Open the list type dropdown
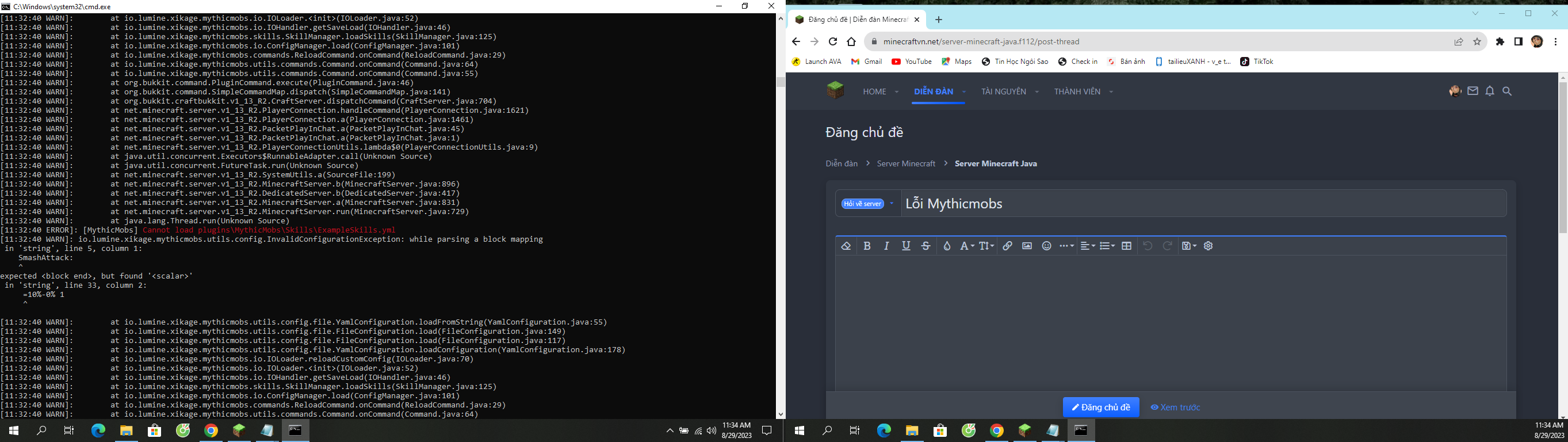Viewport: 1568px width, 442px height. coord(1107,246)
